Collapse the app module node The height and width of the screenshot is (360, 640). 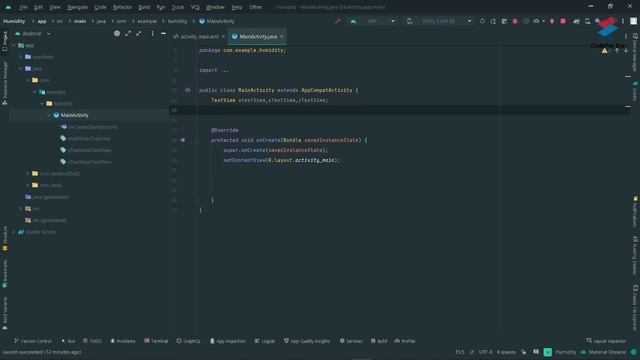point(14,45)
